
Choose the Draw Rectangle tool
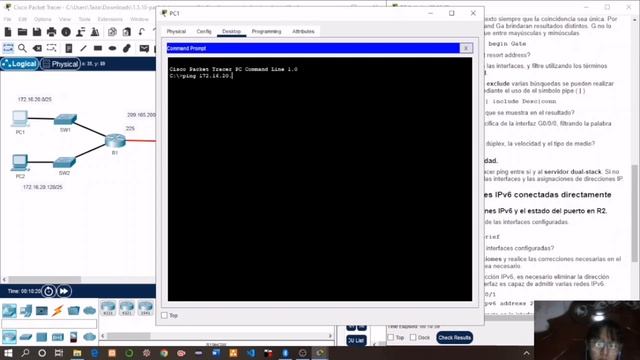point(98,49)
